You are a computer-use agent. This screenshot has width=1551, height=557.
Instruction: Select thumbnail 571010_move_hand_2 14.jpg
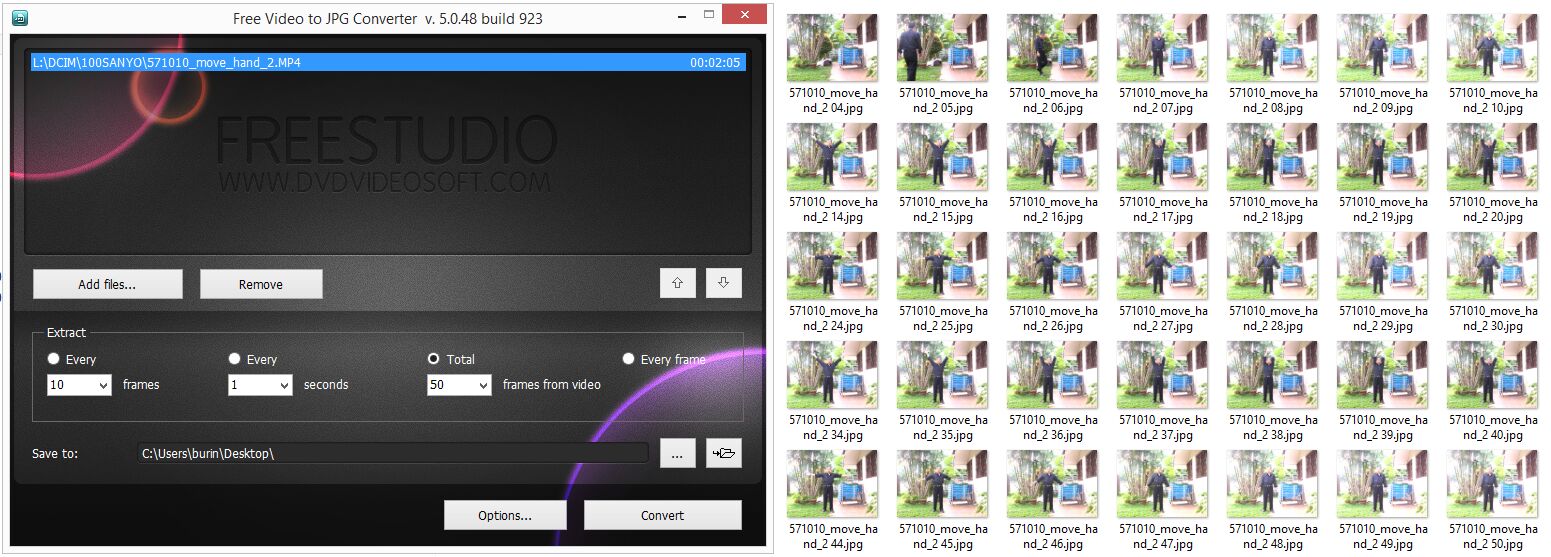click(833, 157)
